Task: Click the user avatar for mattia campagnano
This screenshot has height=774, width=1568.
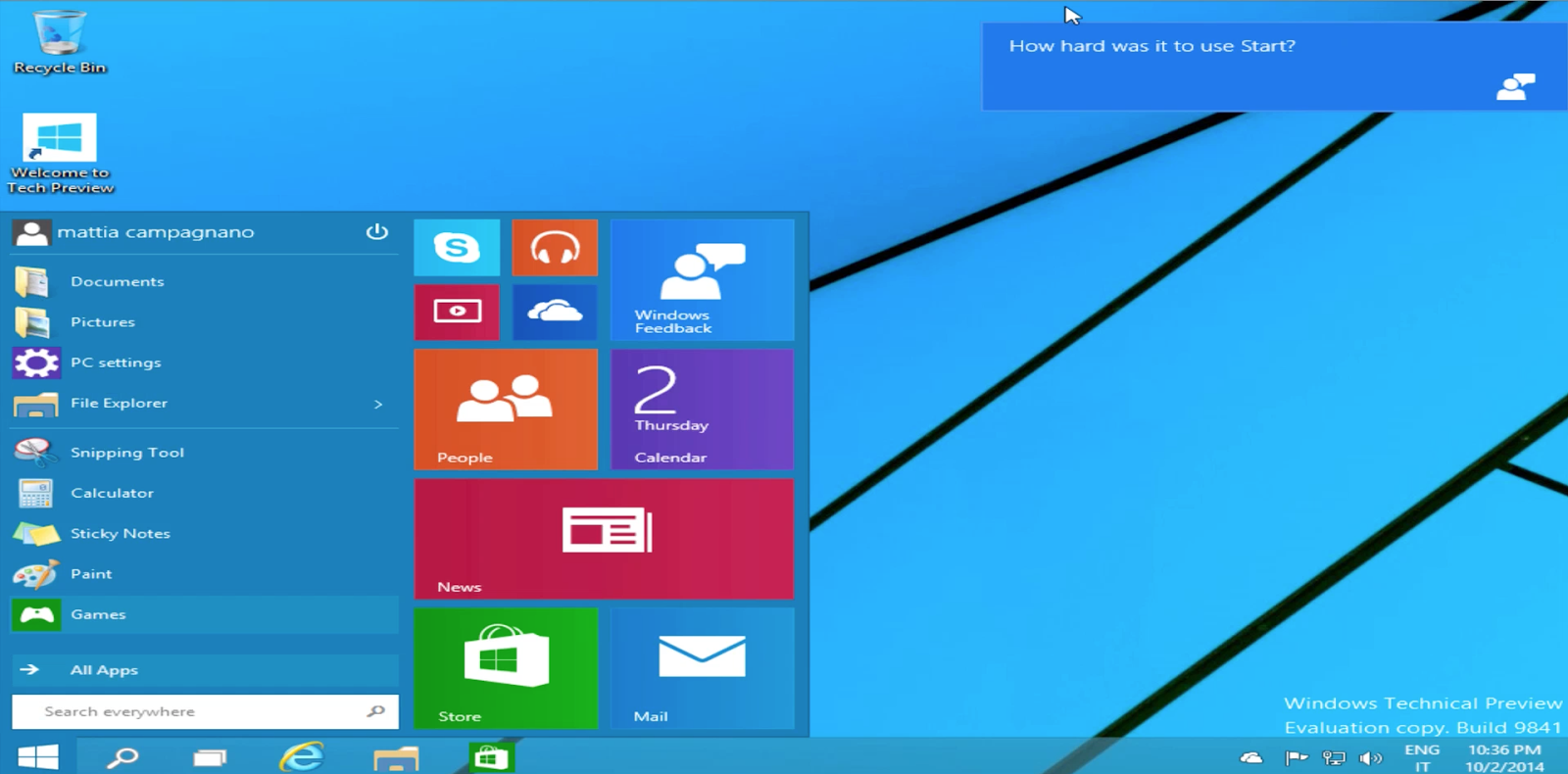Action: 31,232
